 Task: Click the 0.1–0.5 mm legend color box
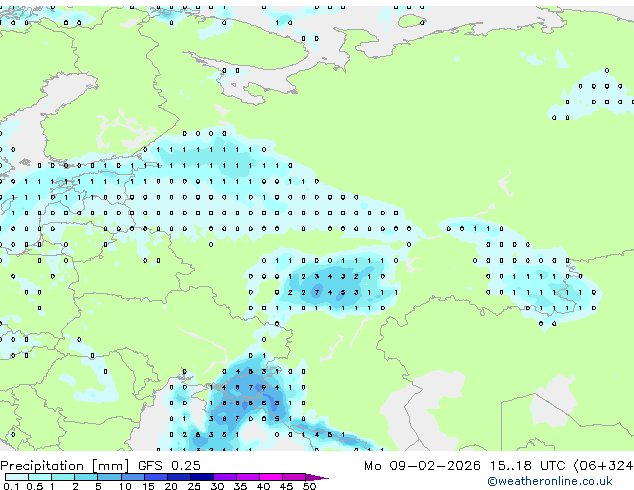click(17, 477)
